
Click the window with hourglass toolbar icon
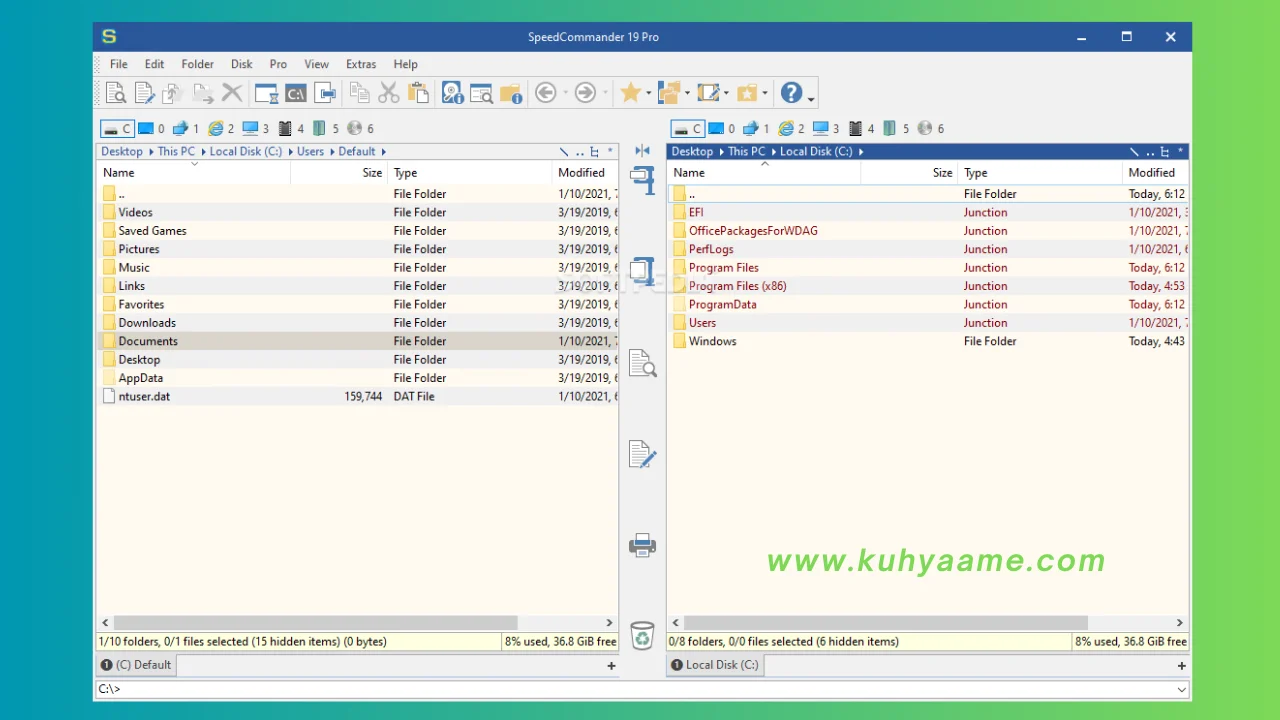[x=266, y=93]
